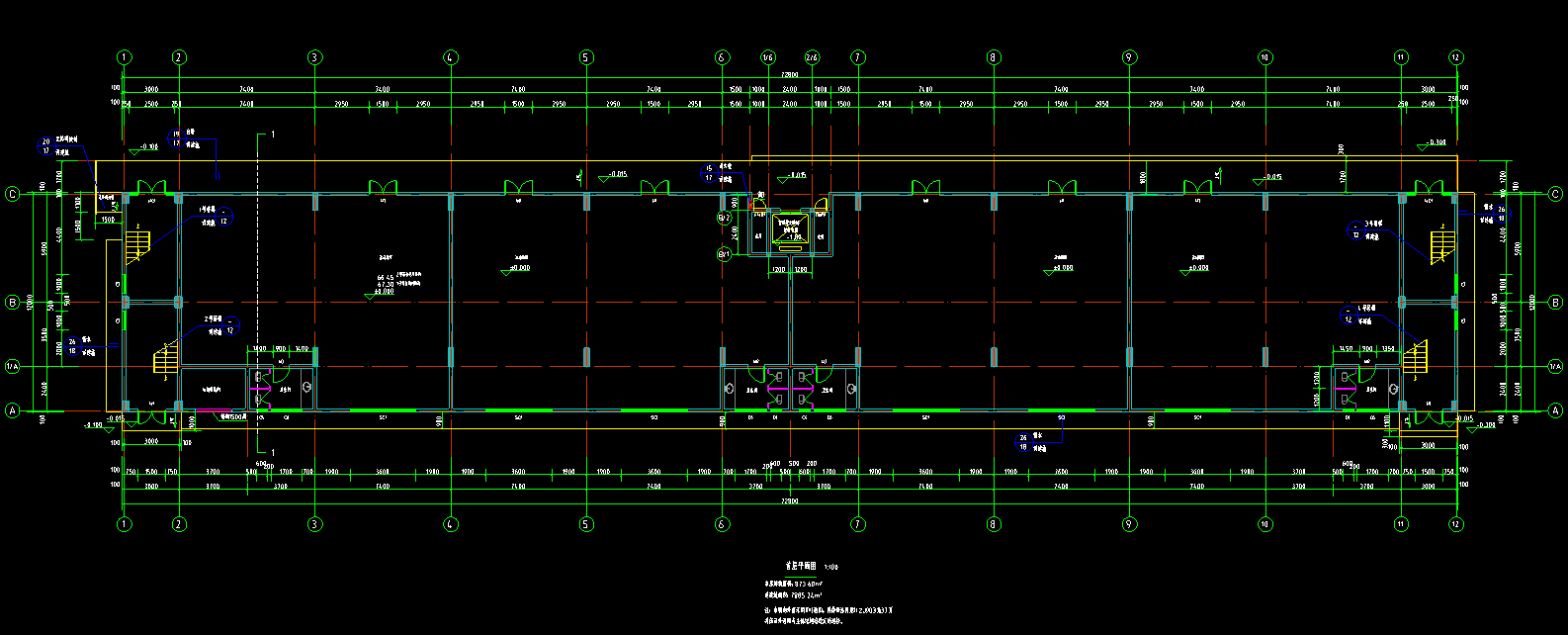
Task: Select grid bubble 1/6 at the top
Action: pos(768,57)
